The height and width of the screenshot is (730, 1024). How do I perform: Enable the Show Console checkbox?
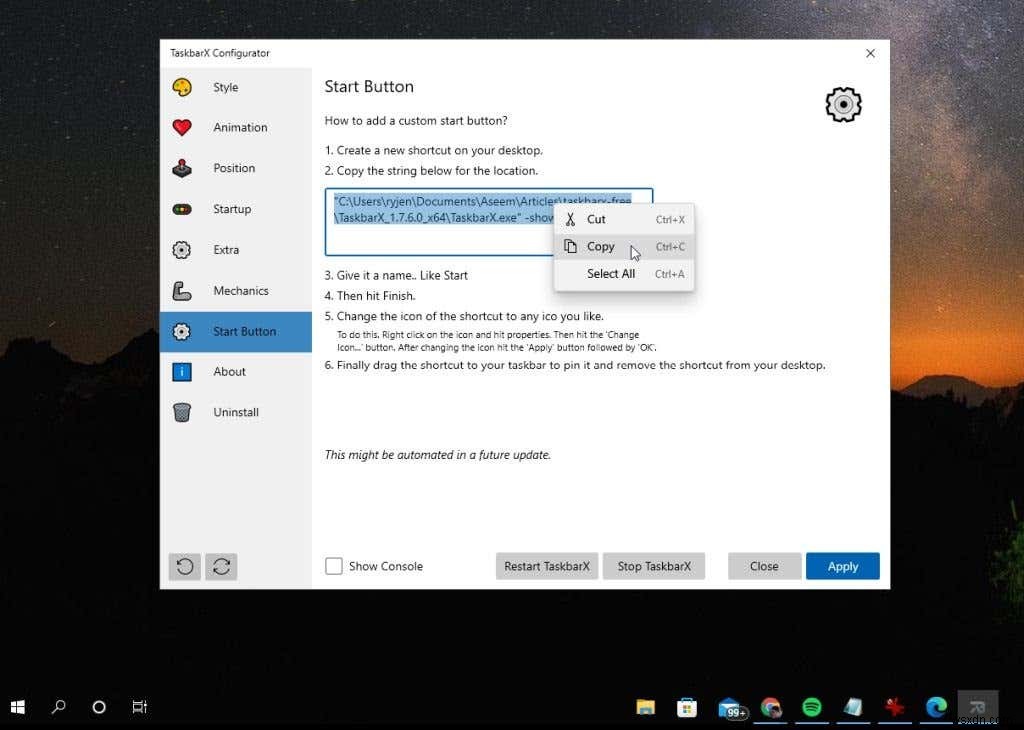(333, 566)
